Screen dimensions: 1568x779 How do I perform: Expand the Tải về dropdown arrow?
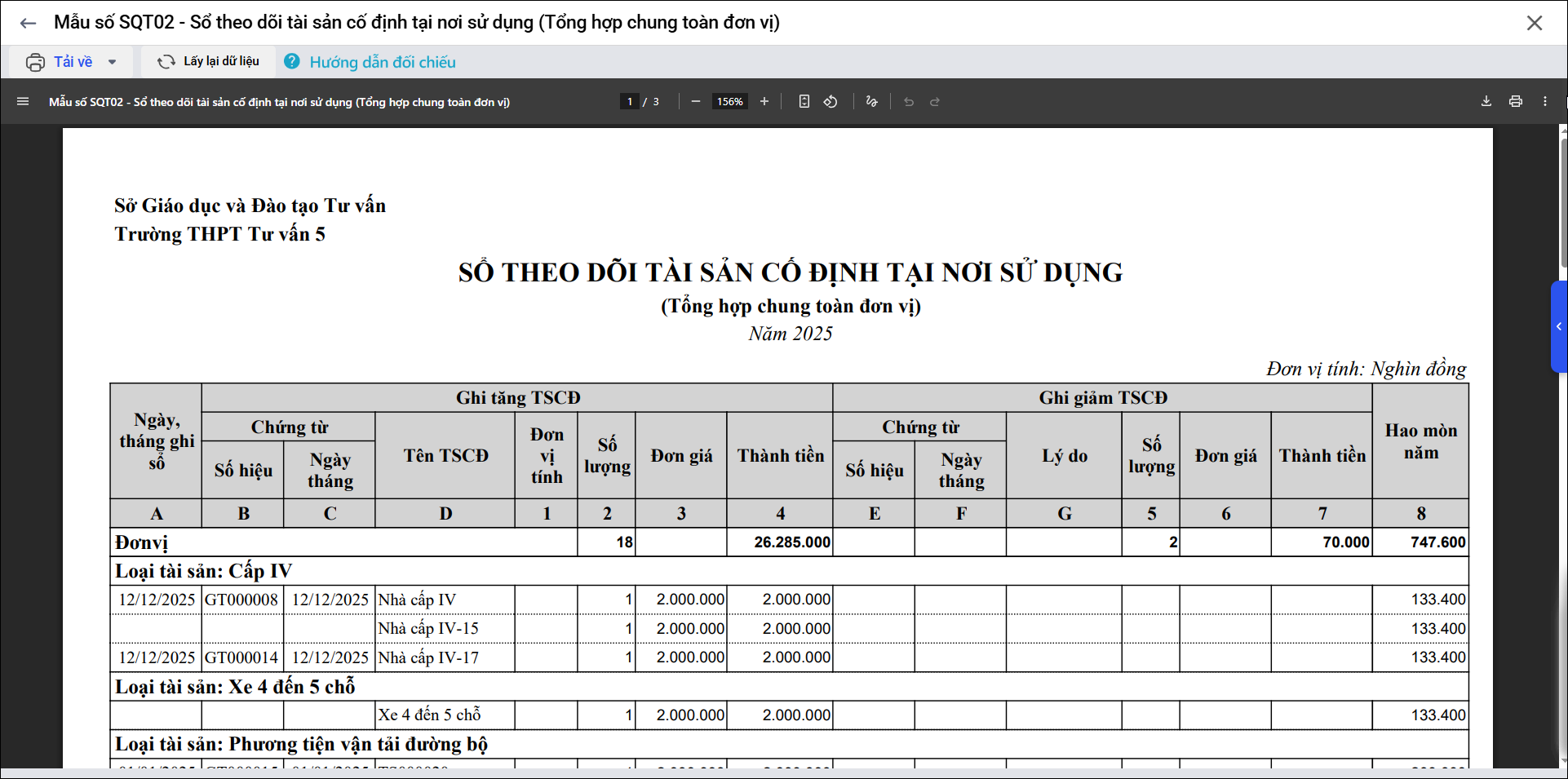pyautogui.click(x=112, y=62)
